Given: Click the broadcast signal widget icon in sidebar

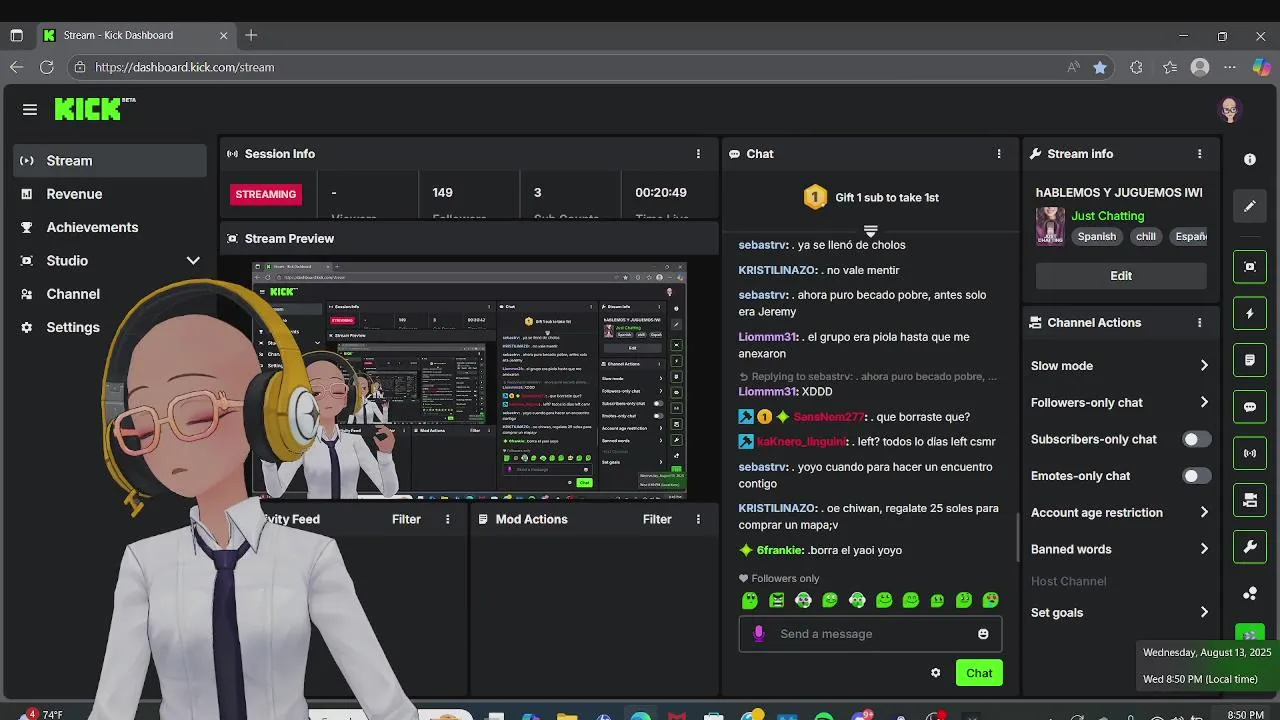Looking at the screenshot, I should [1250, 453].
